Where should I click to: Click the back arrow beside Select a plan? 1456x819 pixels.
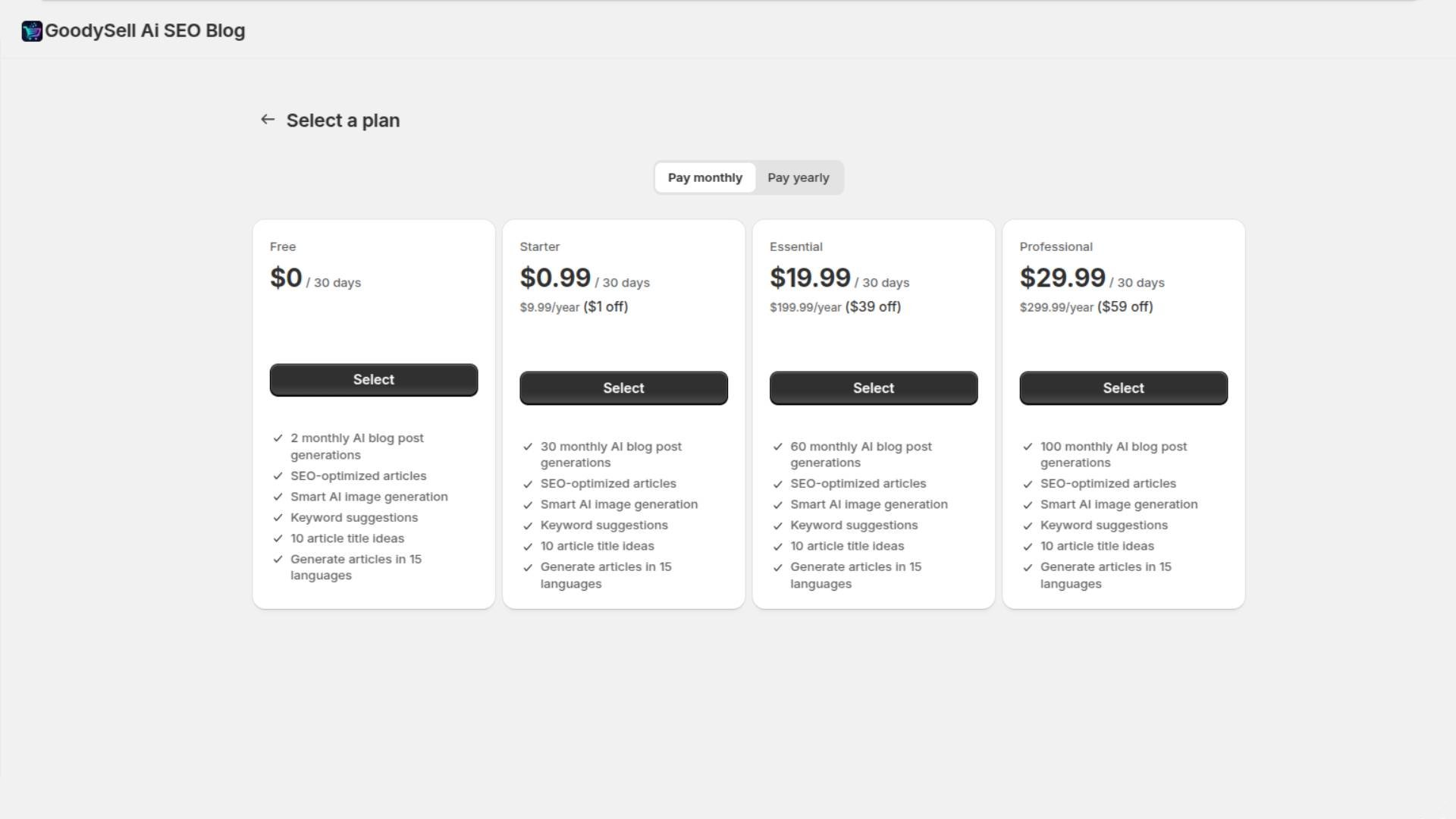(x=267, y=120)
